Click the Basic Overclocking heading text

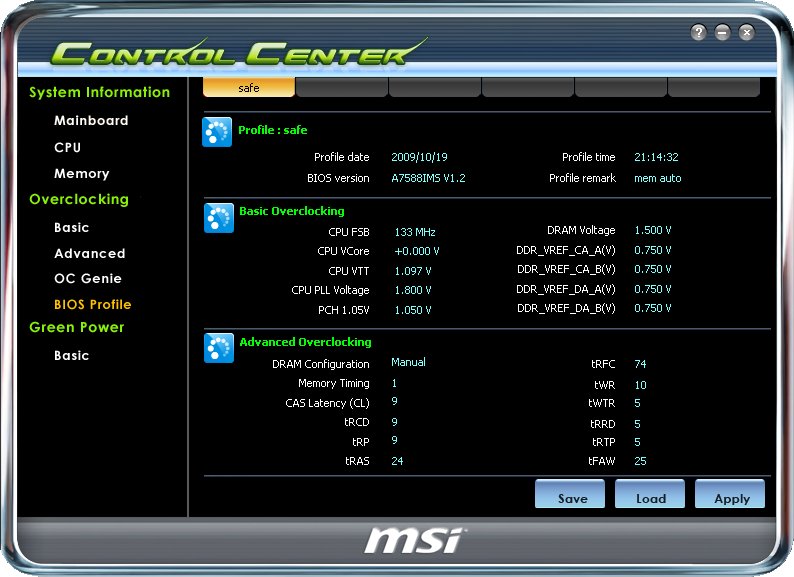coord(292,211)
